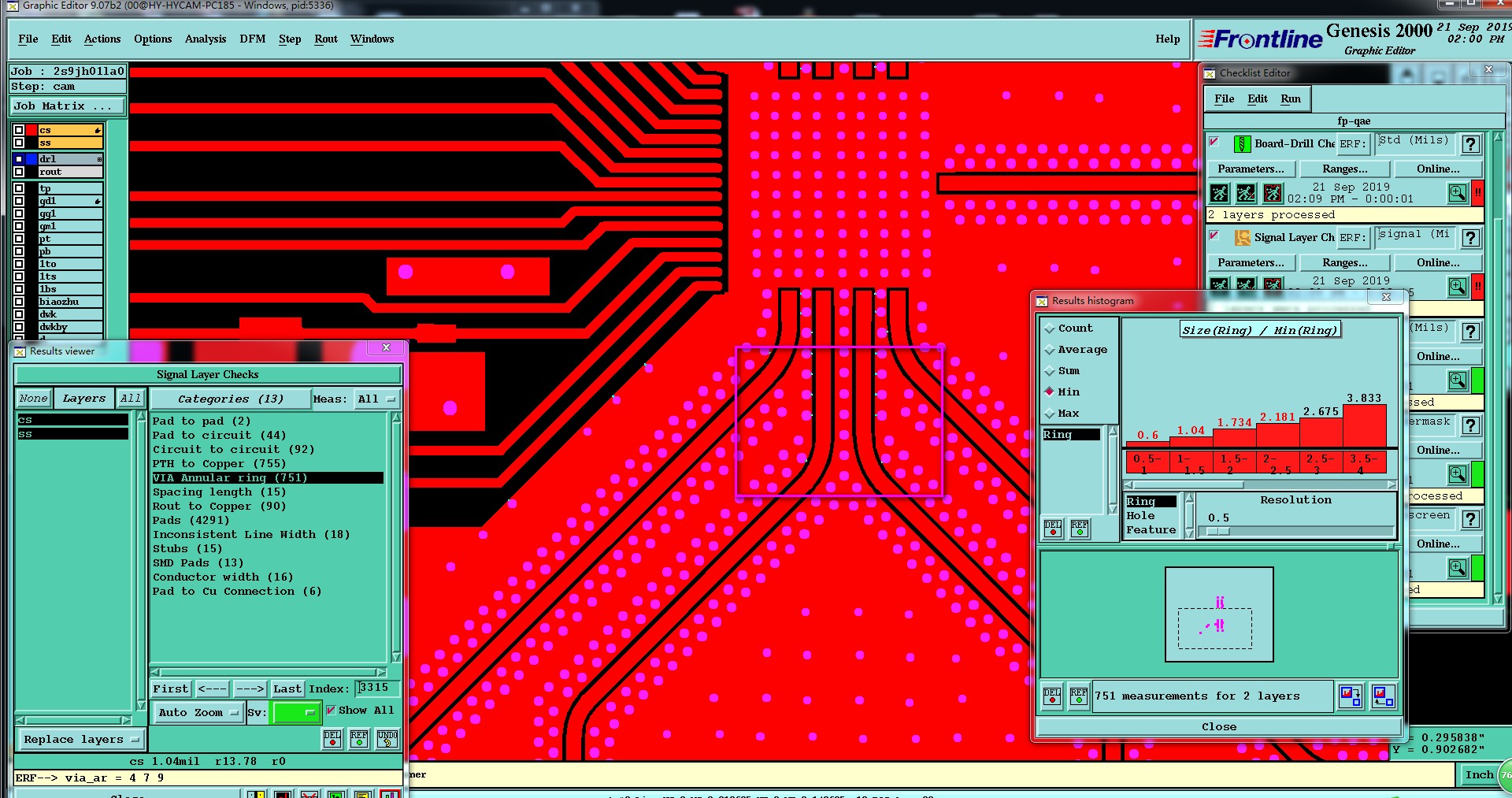Select Sum radio option in histogram
Image resolution: width=1512 pixels, height=798 pixels.
tap(1049, 371)
